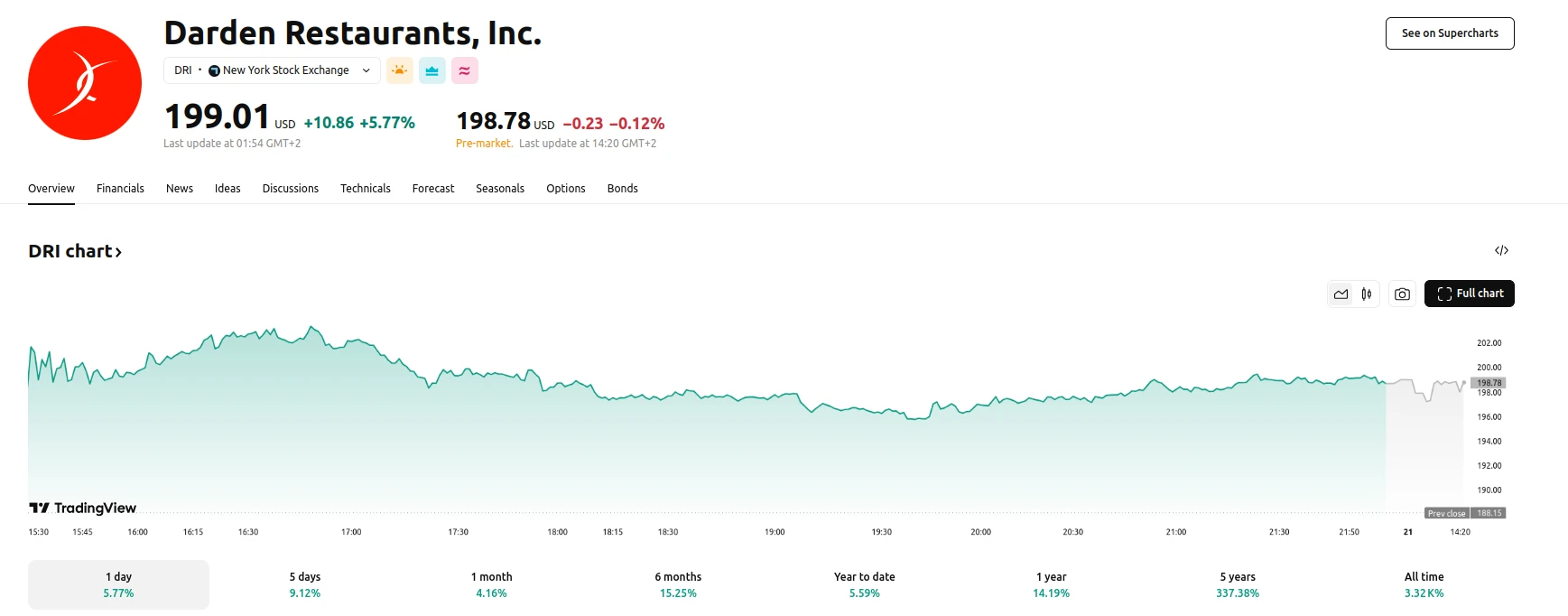The height and width of the screenshot is (616, 1568).
Task: Open the embed code via </> icon
Action: (1501, 249)
